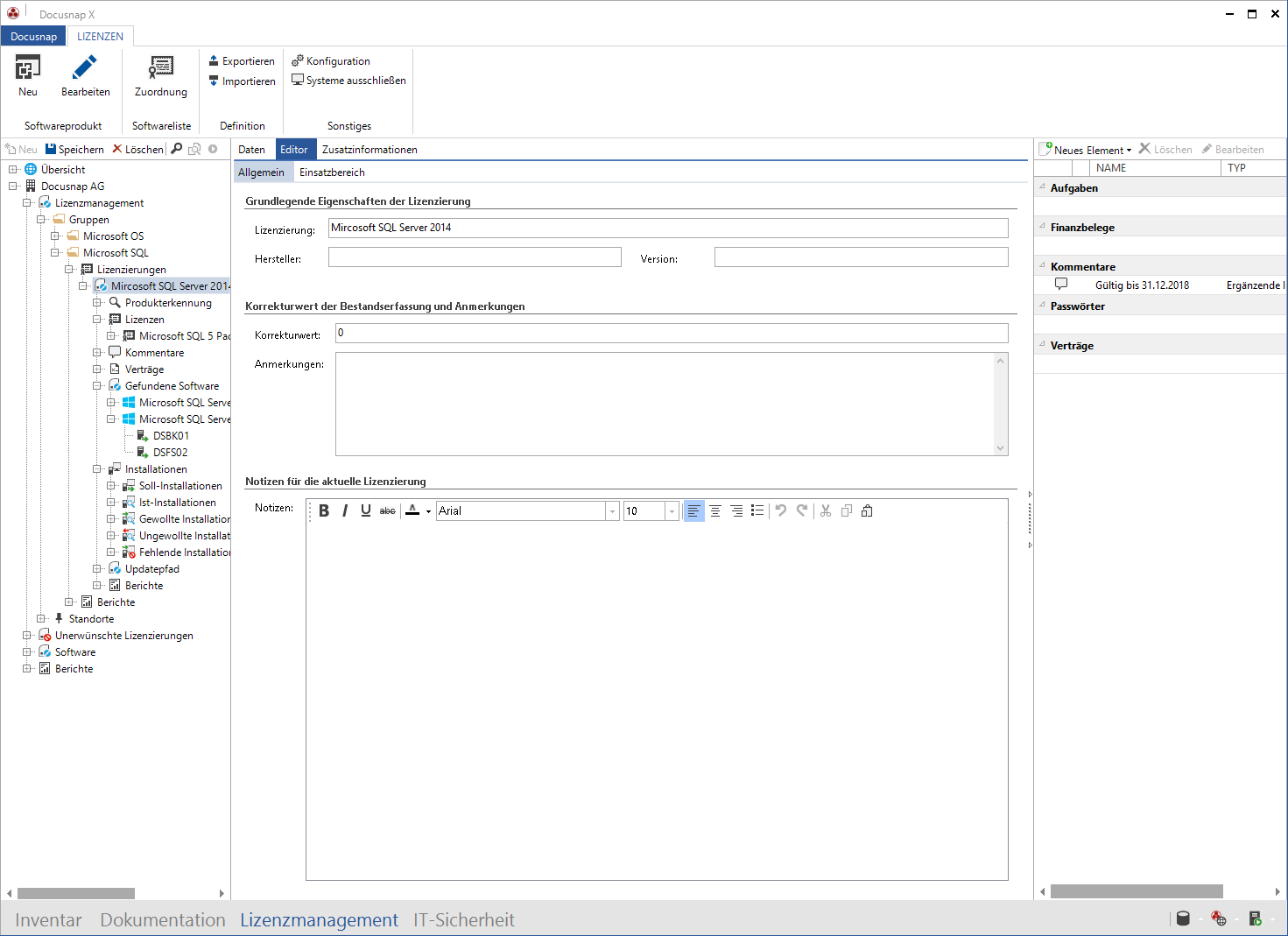This screenshot has width=1288, height=936.
Task: Switch to the Docusnap ribbon tab
Action: pyautogui.click(x=34, y=37)
